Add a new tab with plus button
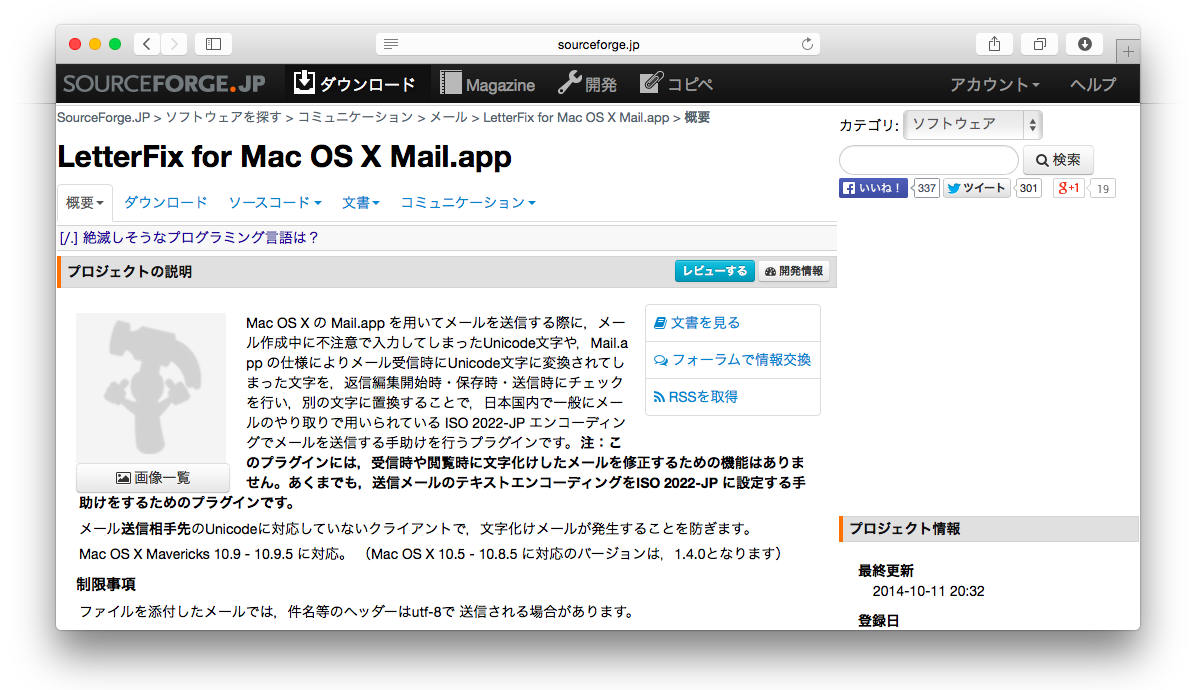The height and width of the screenshot is (690, 1196). pyautogui.click(x=1127, y=52)
